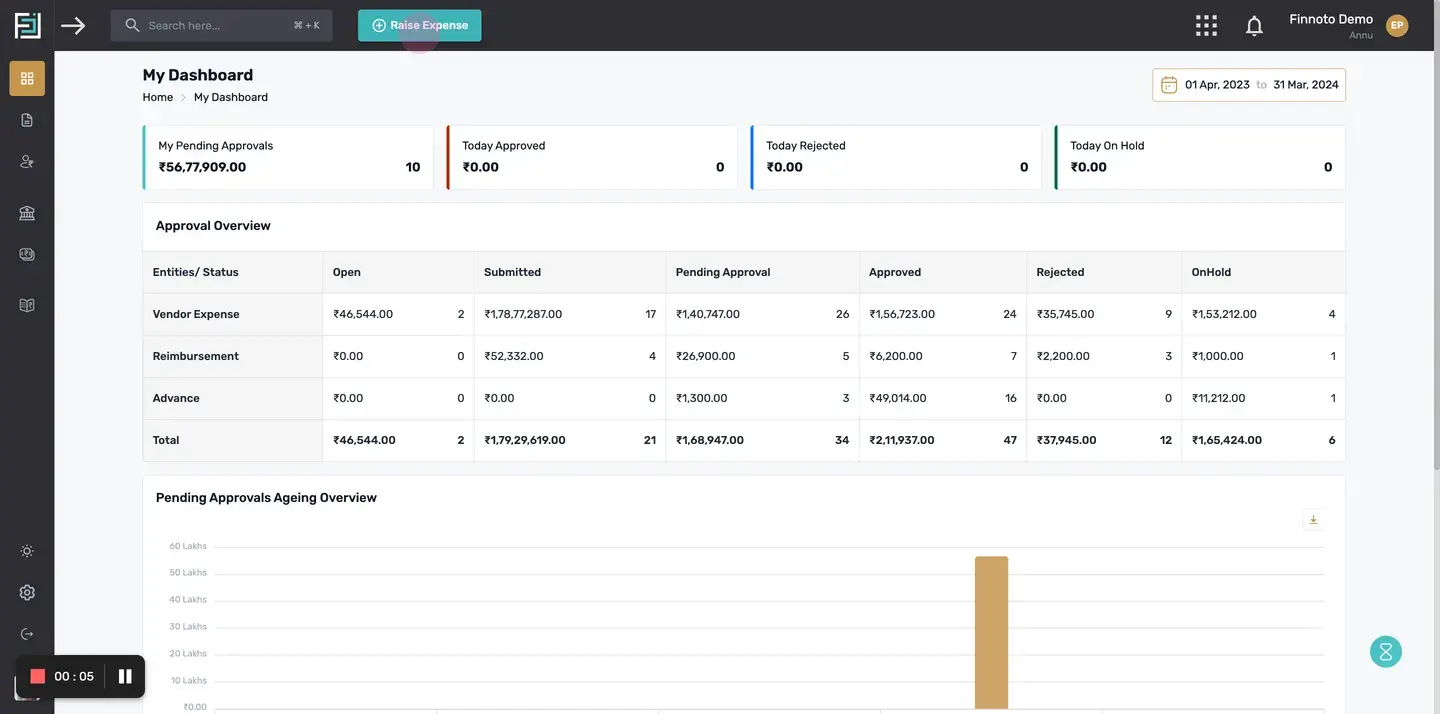Select the Reimbursement row label
This screenshot has height=714, width=1440.
click(x=196, y=356)
